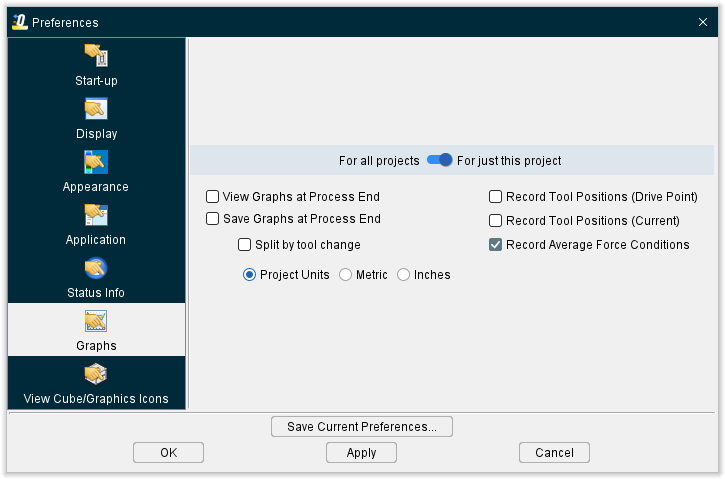Toggle the all projects / this project switch
The width and height of the screenshot is (725, 479).
click(439, 160)
